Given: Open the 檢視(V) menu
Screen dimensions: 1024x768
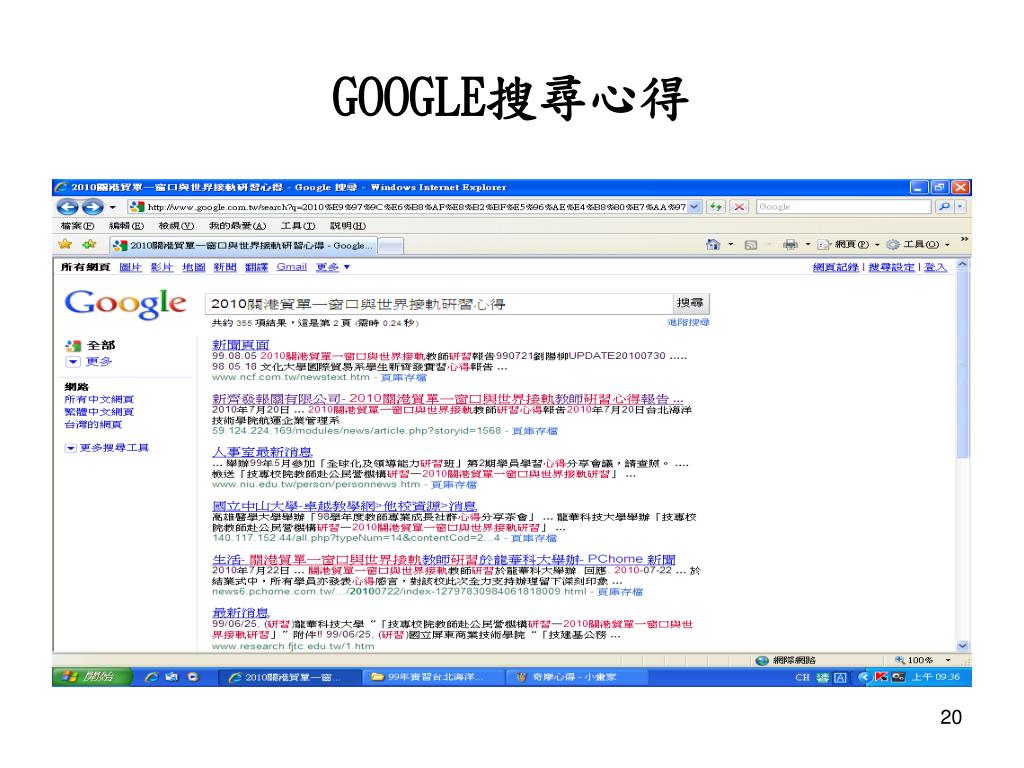Looking at the screenshot, I should pos(176,226).
